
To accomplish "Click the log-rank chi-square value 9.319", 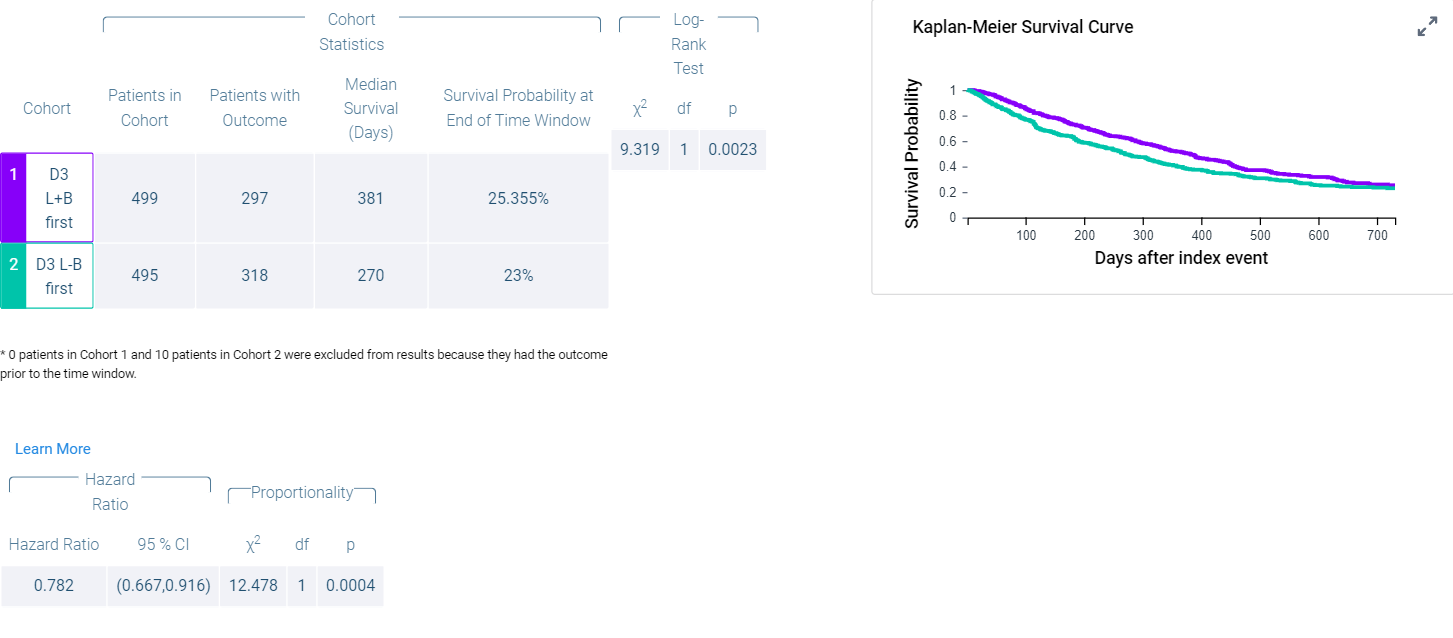I will [640, 150].
